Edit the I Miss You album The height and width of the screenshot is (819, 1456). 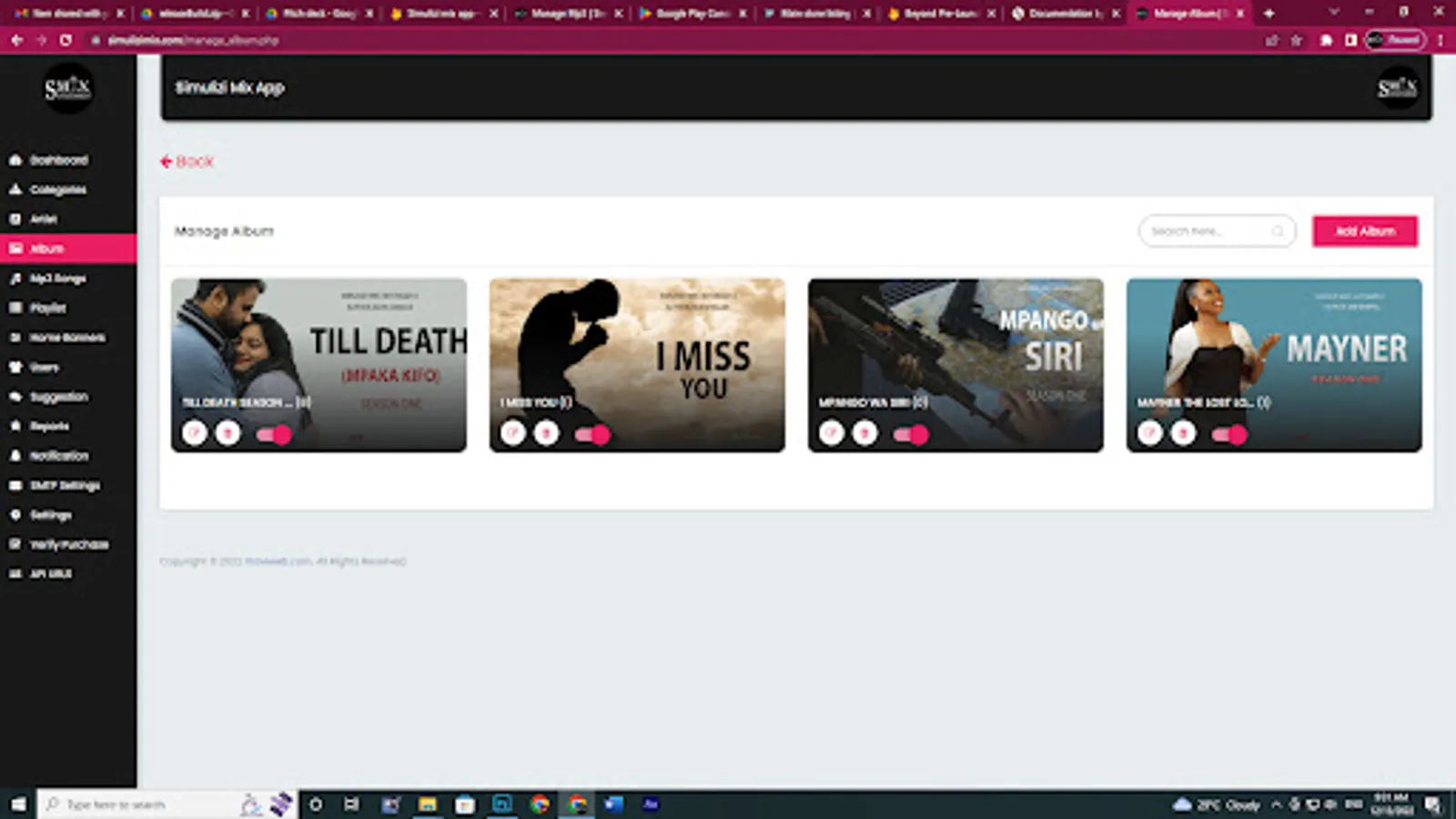(x=513, y=433)
